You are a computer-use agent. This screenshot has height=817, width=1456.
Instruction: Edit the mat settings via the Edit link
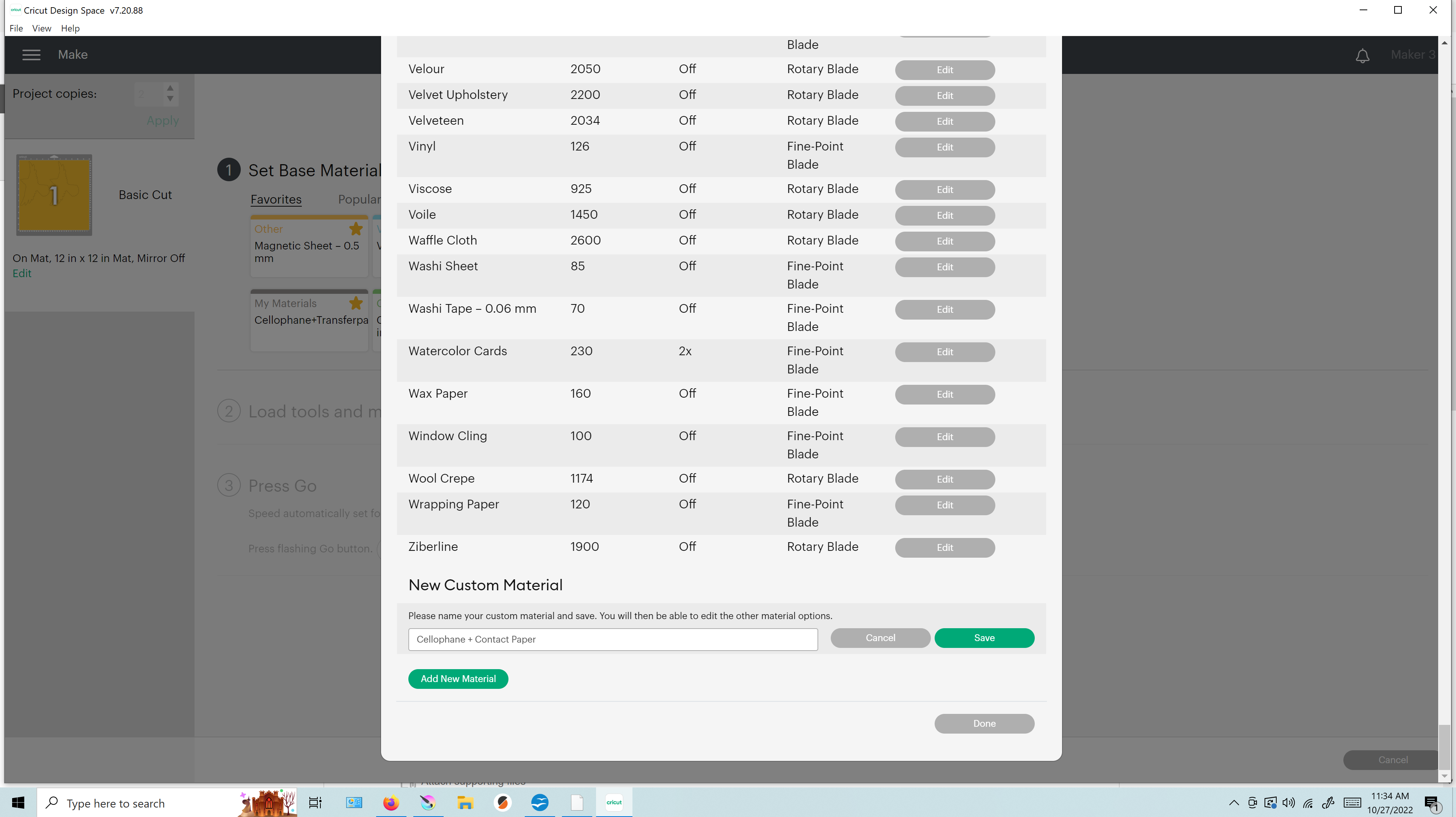22,273
